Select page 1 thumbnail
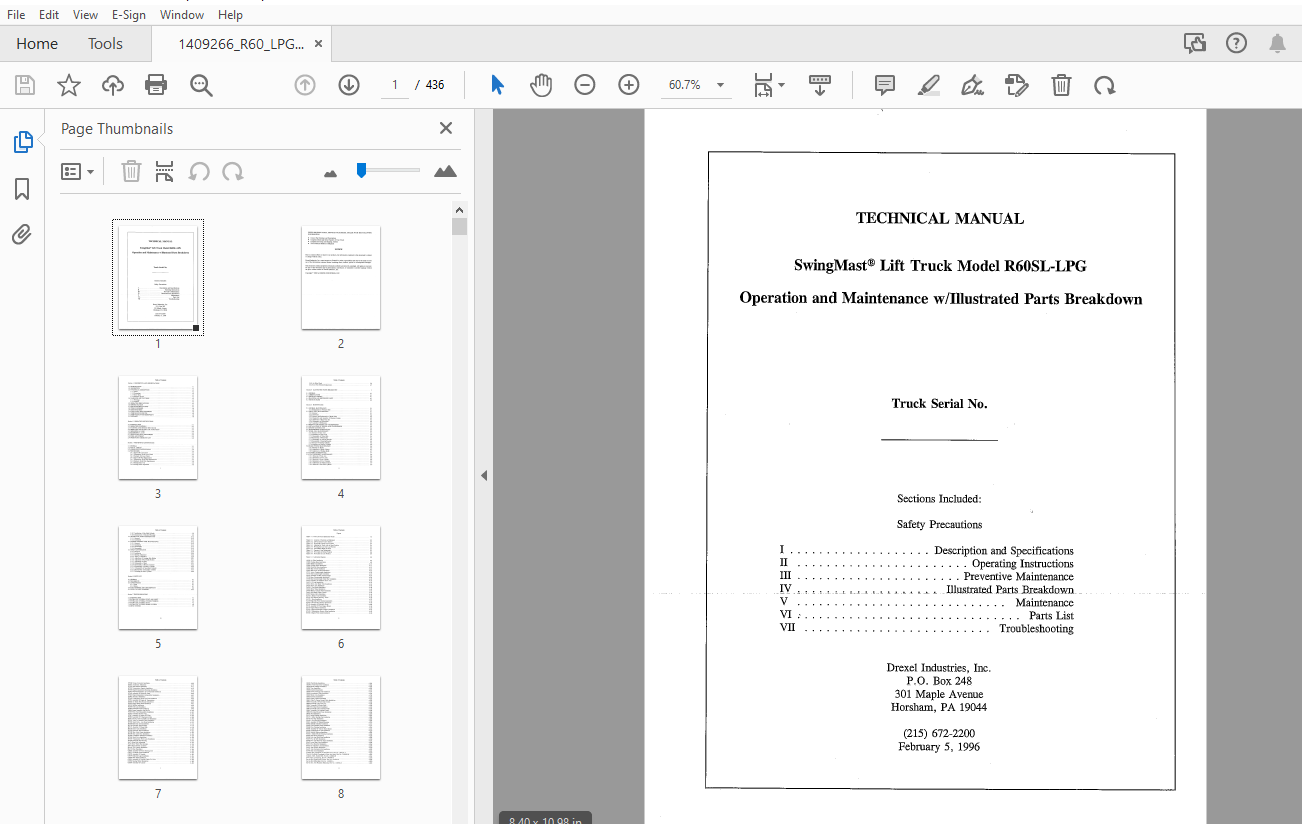The height and width of the screenshot is (824, 1302). 158,277
